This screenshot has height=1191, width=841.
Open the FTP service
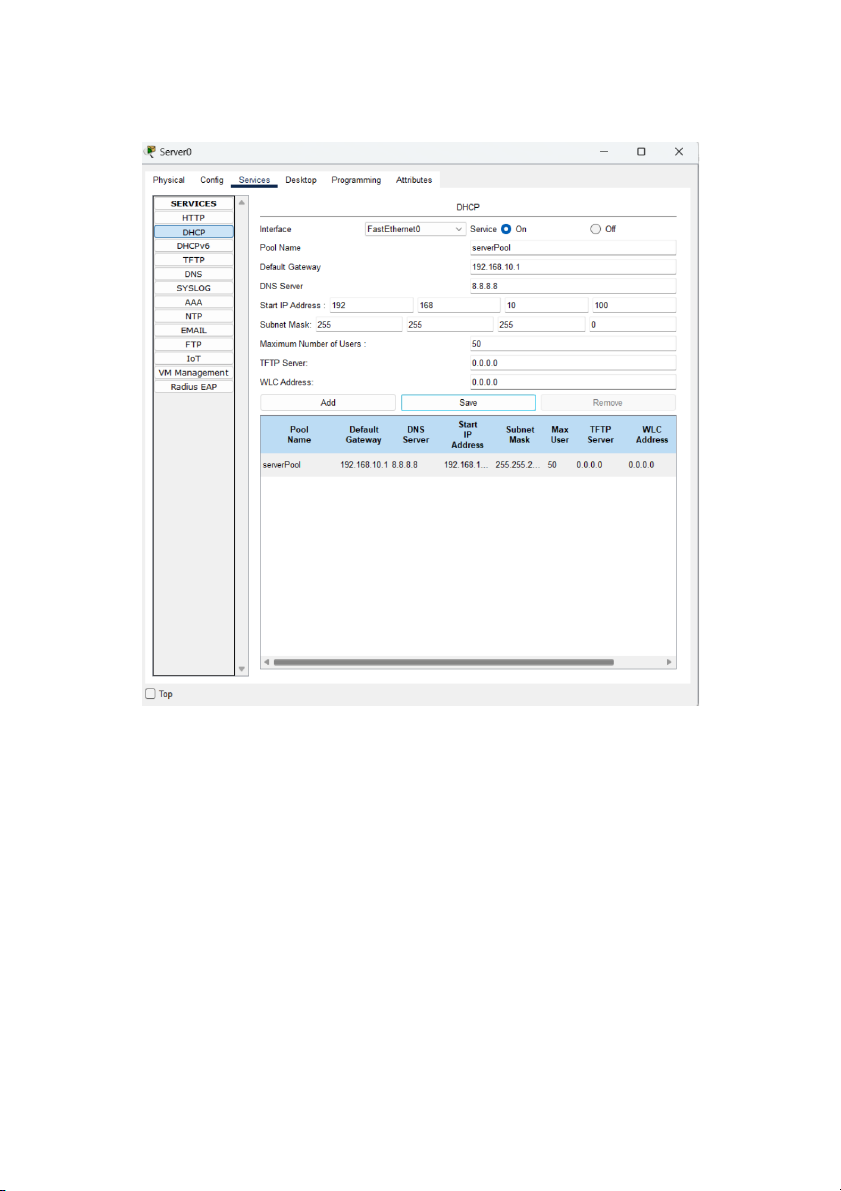point(194,344)
